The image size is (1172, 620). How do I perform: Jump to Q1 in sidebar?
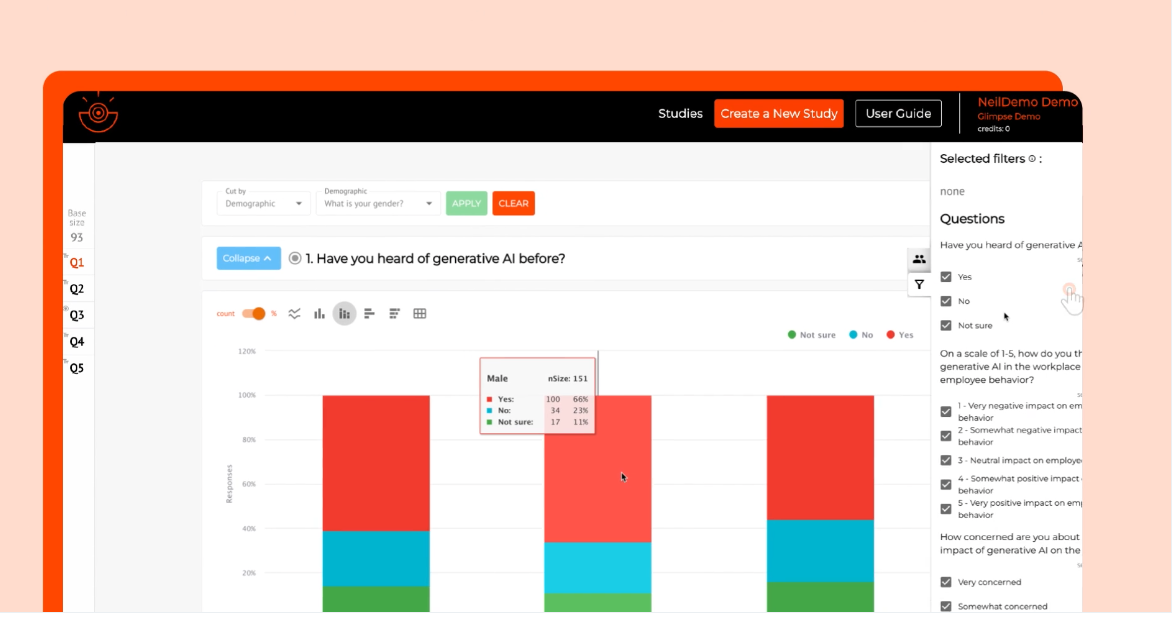[x=77, y=263]
